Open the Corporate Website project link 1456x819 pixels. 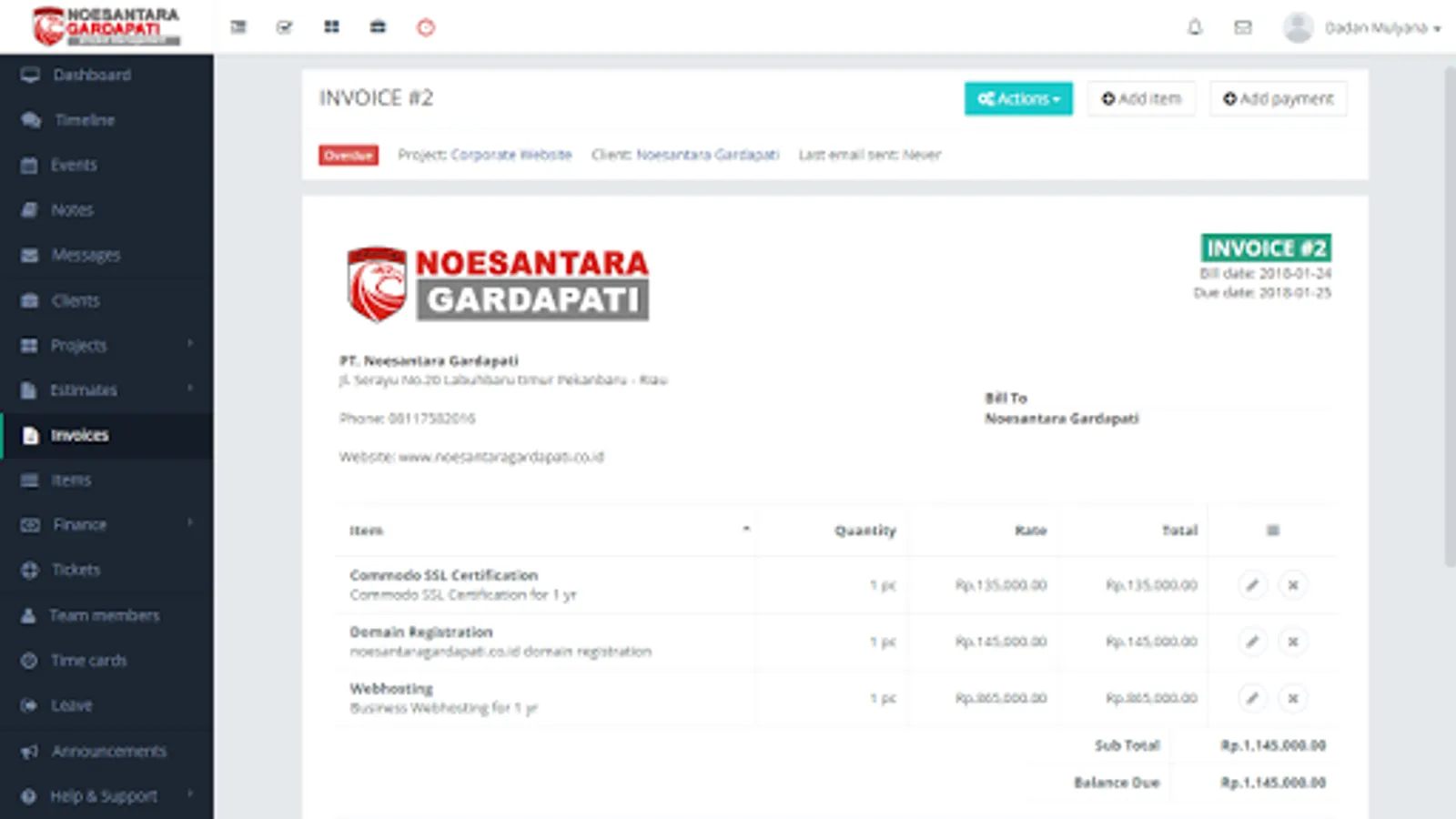[x=511, y=155]
